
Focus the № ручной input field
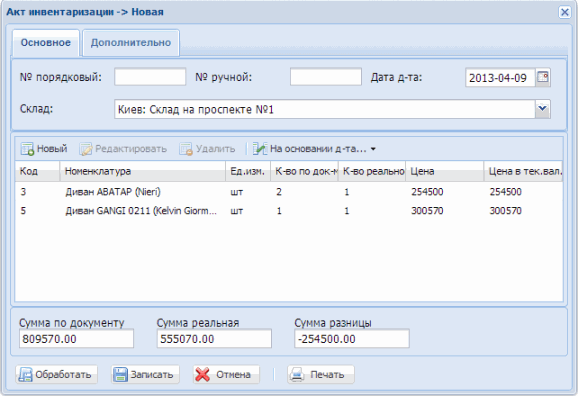tap(326, 77)
